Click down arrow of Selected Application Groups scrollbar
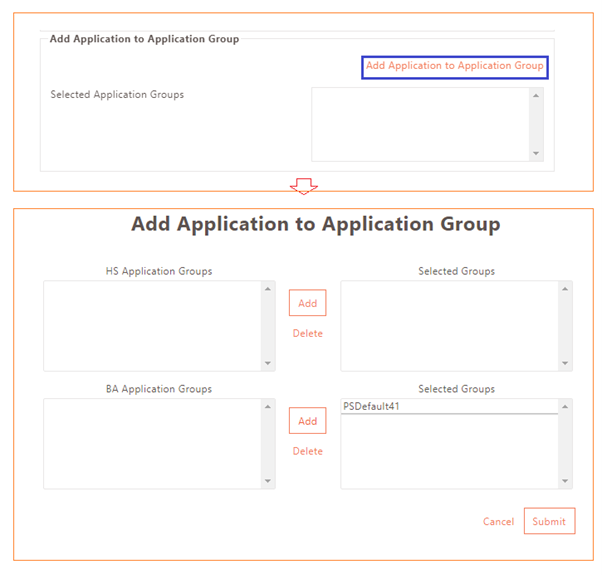 (x=536, y=154)
